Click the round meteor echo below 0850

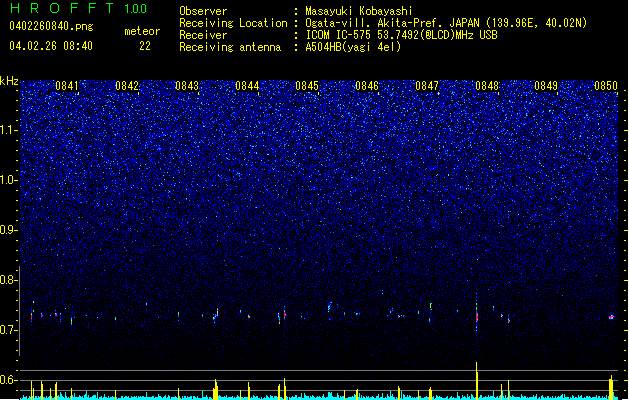[x=611, y=317]
